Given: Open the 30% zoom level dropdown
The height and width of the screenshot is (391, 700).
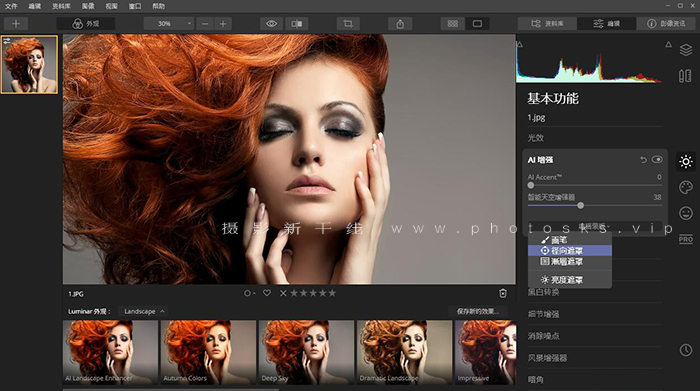Looking at the screenshot, I should click(169, 24).
